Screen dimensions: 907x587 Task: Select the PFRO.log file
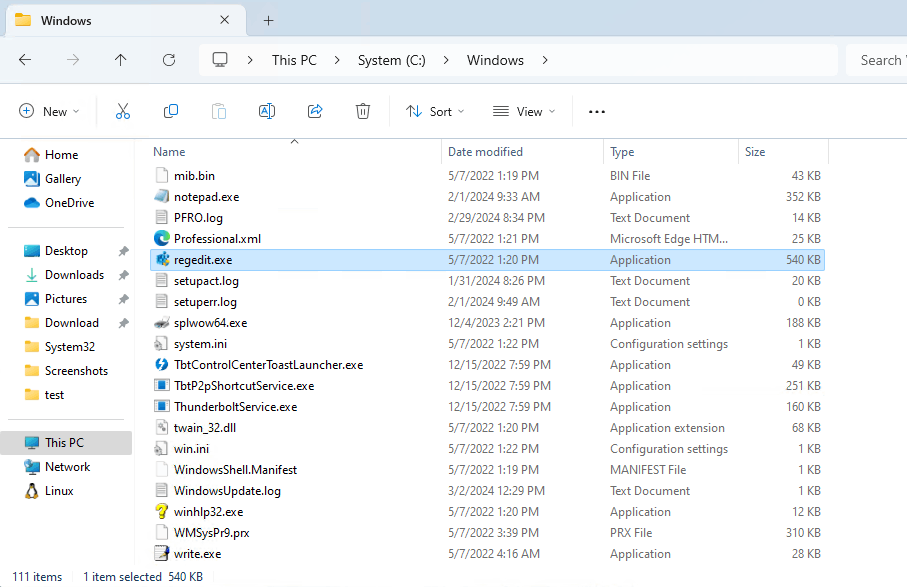[x=487, y=217]
